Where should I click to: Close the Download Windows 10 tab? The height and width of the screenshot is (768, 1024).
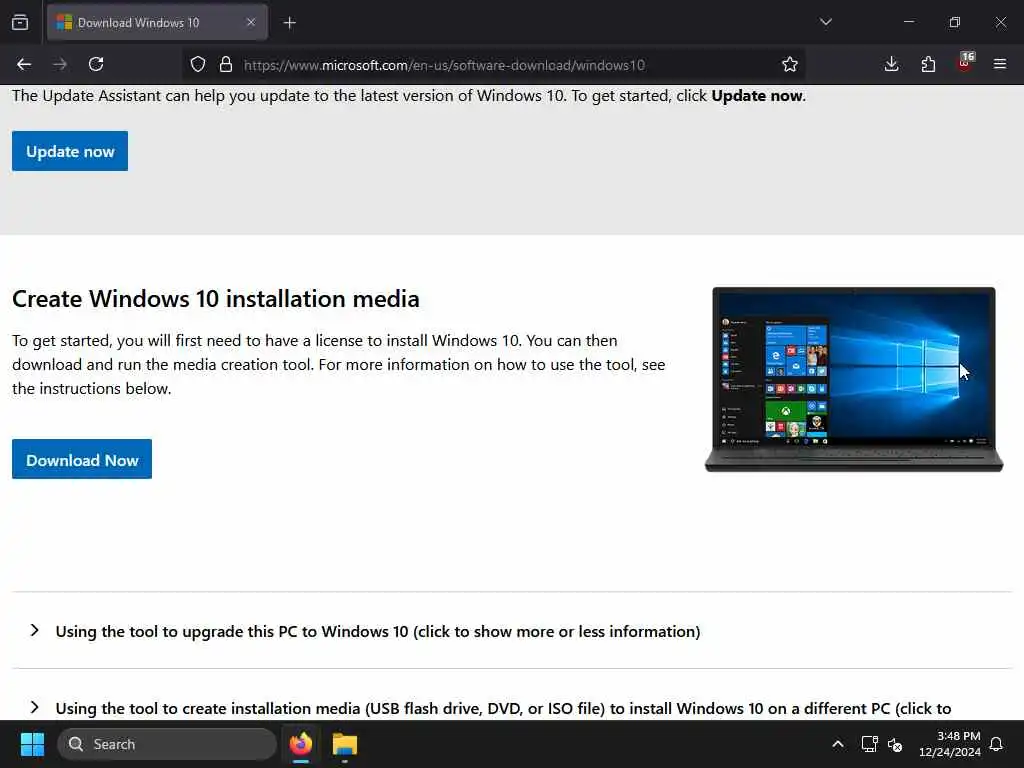point(251,23)
